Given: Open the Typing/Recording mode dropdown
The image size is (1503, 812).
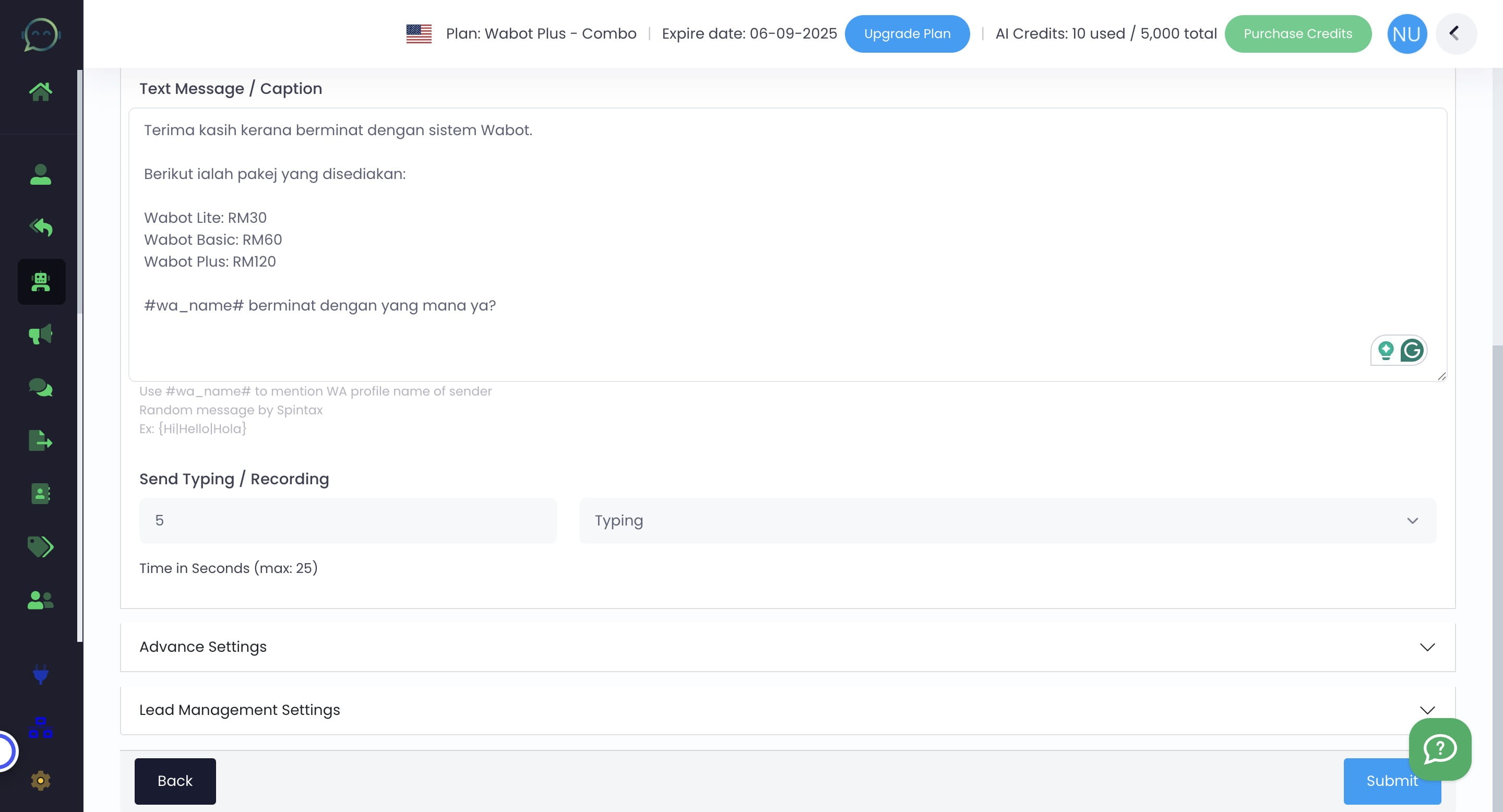Looking at the screenshot, I should 1004,520.
